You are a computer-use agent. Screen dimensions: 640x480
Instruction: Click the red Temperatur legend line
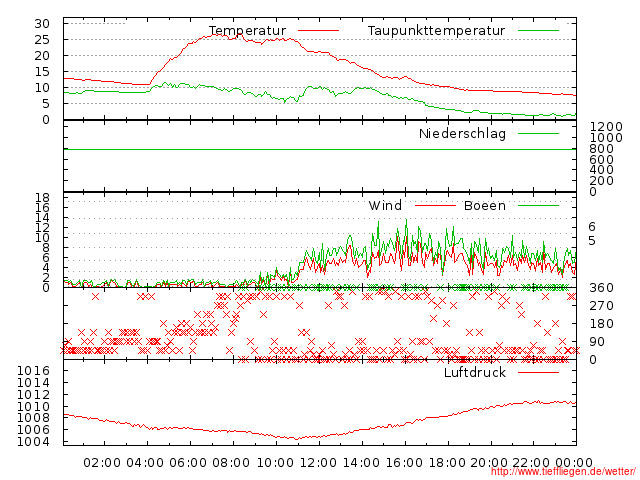pos(318,31)
